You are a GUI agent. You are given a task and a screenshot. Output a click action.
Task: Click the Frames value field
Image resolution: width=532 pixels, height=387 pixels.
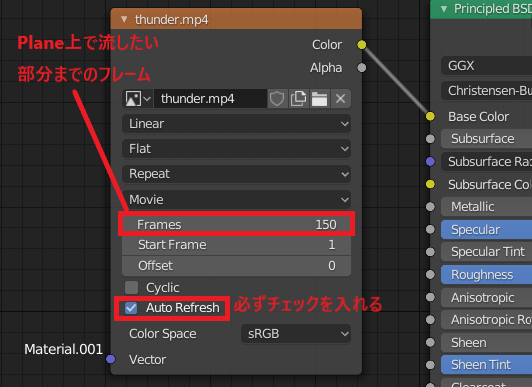(x=236, y=224)
